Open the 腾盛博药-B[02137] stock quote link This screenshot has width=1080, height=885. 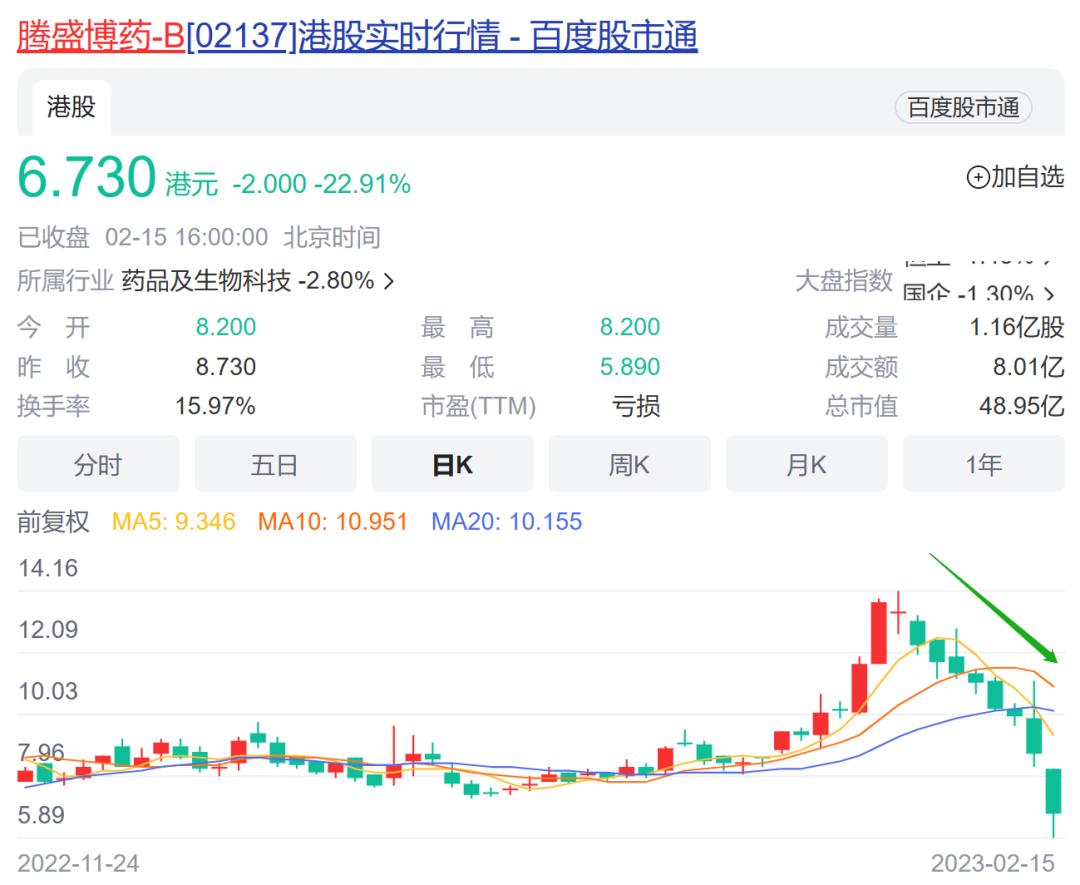point(357,36)
